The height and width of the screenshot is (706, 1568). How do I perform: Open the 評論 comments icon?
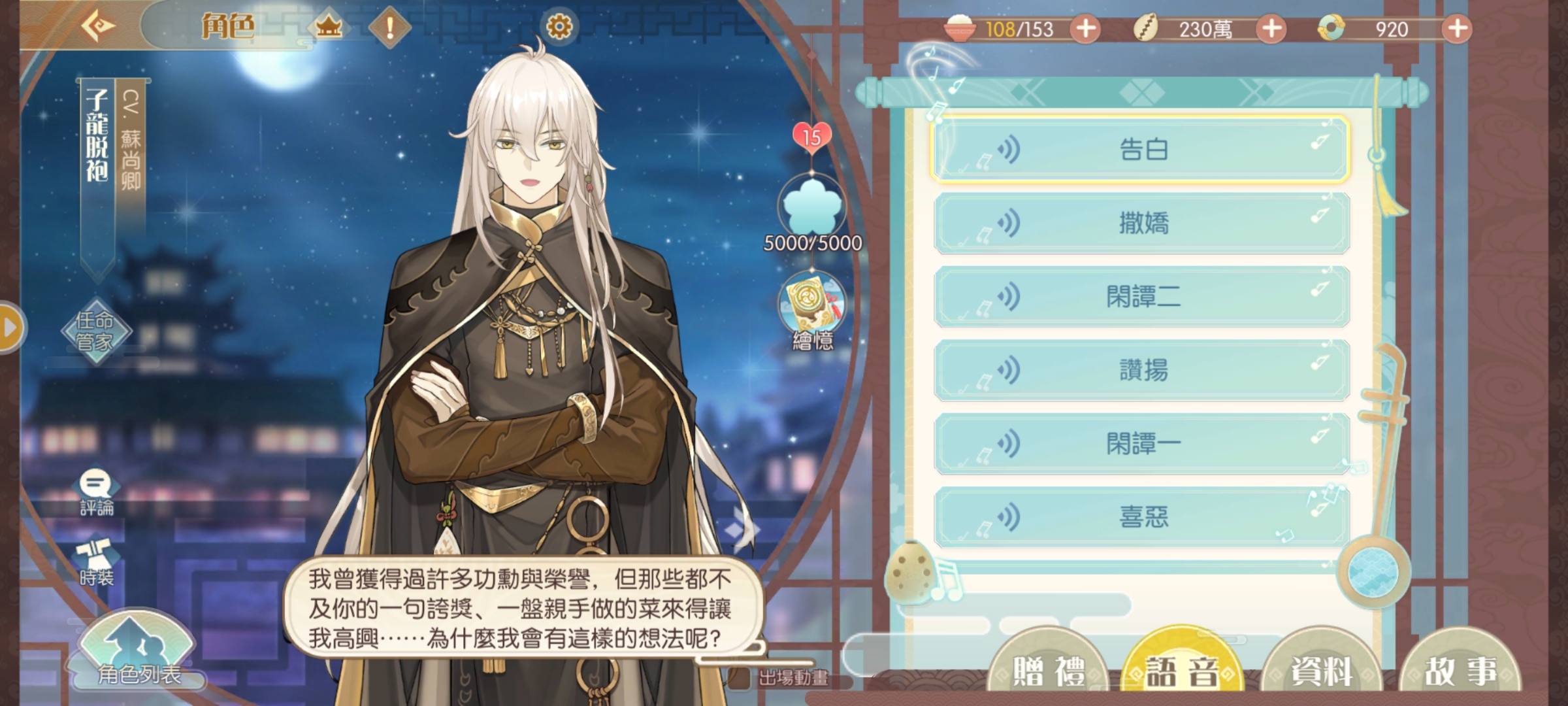[96, 493]
